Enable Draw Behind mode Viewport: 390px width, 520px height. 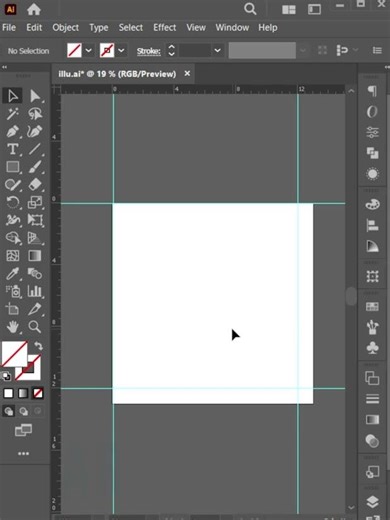23,411
